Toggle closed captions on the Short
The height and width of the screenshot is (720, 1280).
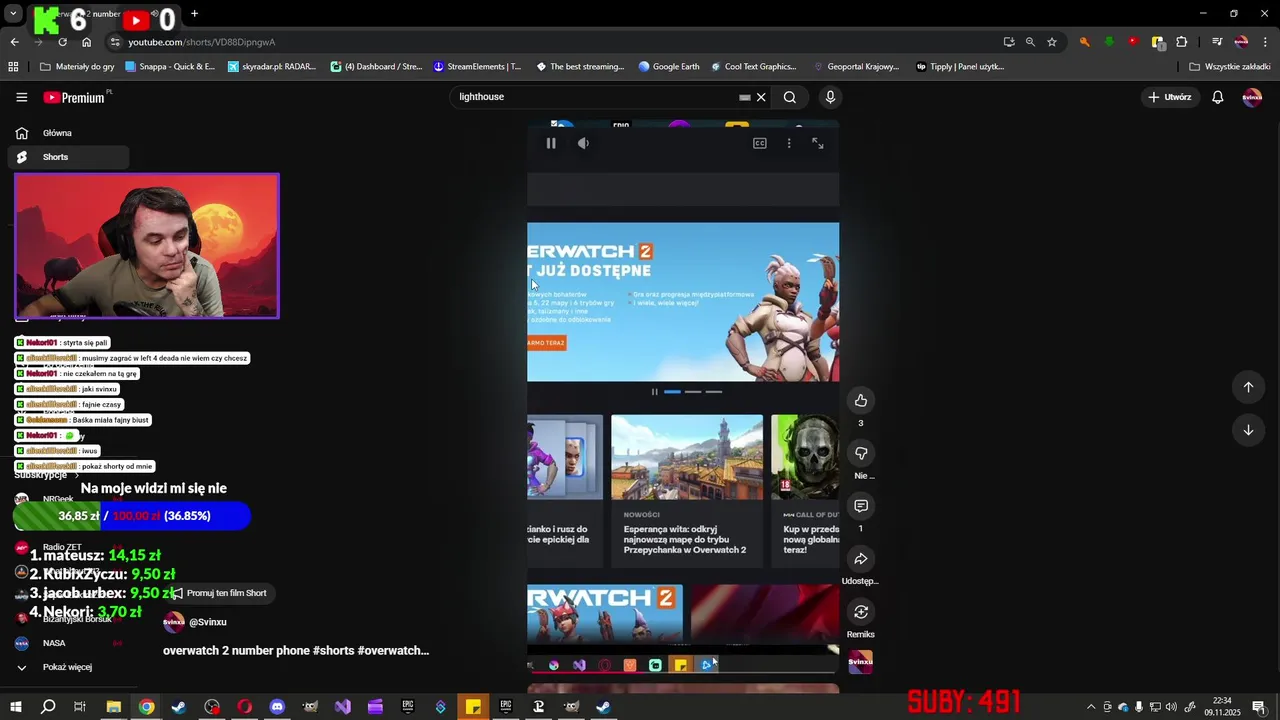pyautogui.click(x=760, y=143)
